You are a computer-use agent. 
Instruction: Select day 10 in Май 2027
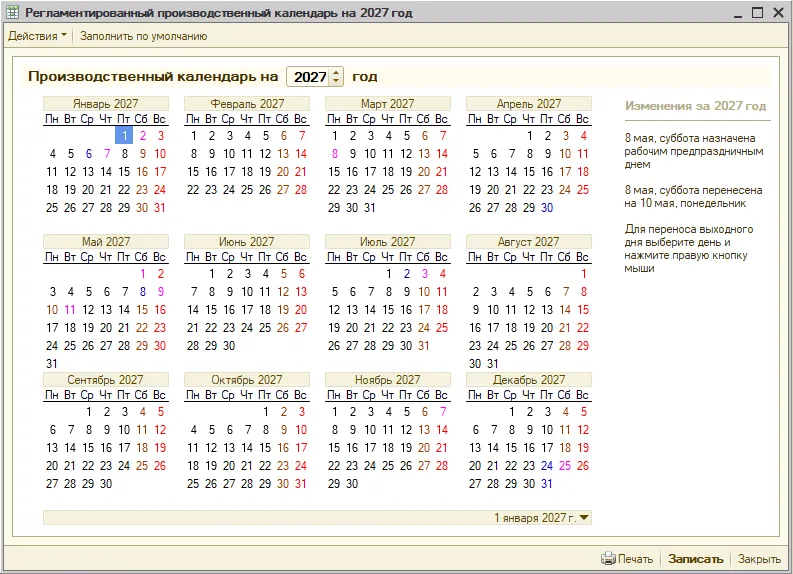tap(52, 310)
